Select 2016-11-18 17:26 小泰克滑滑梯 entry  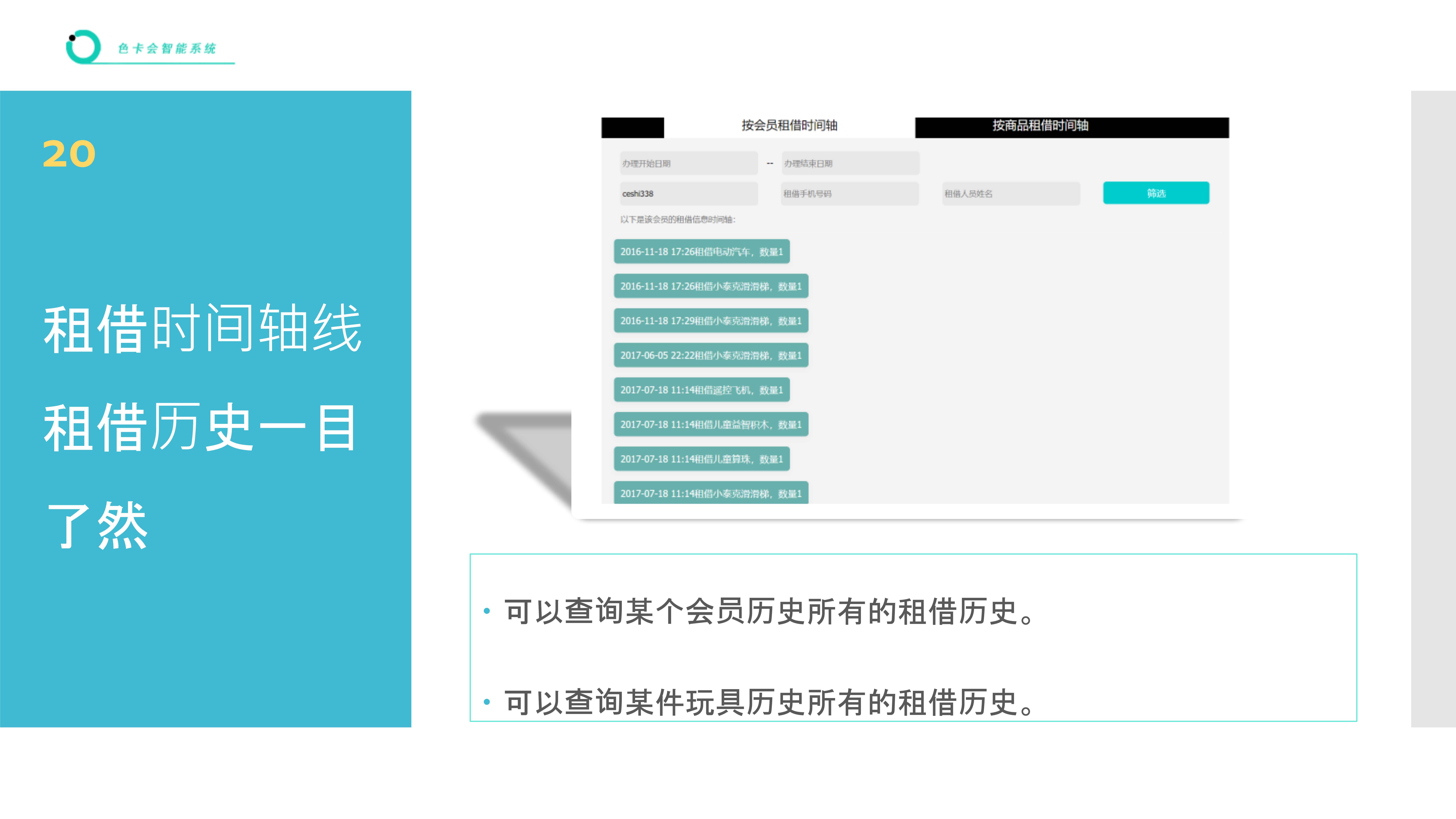[x=711, y=286]
